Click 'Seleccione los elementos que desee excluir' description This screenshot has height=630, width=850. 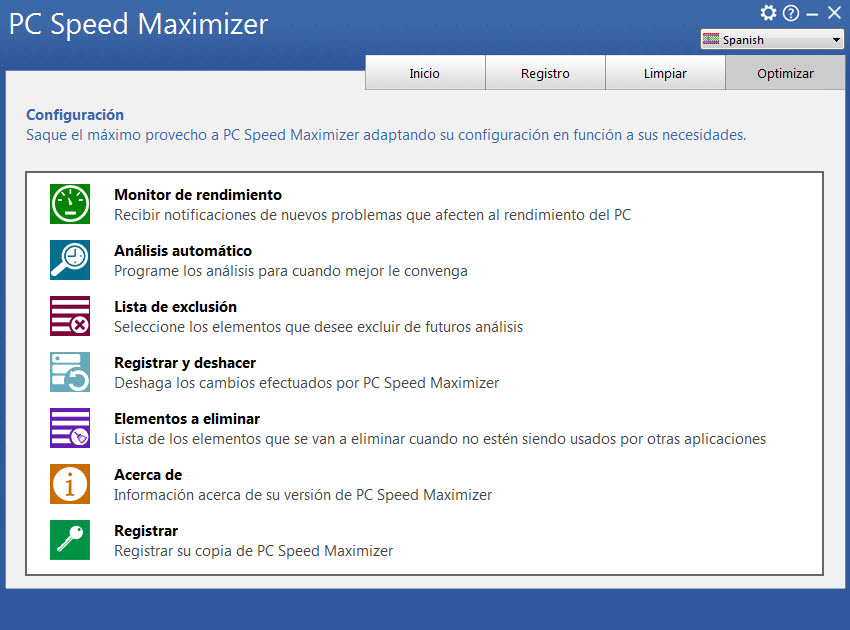point(318,327)
